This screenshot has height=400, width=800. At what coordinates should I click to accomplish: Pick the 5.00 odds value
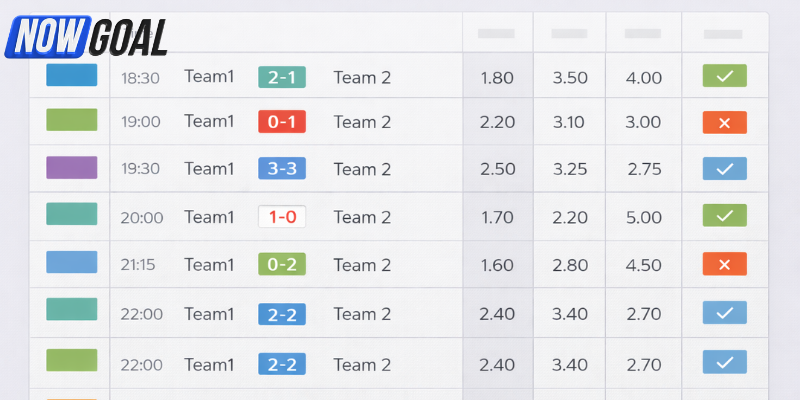click(644, 217)
